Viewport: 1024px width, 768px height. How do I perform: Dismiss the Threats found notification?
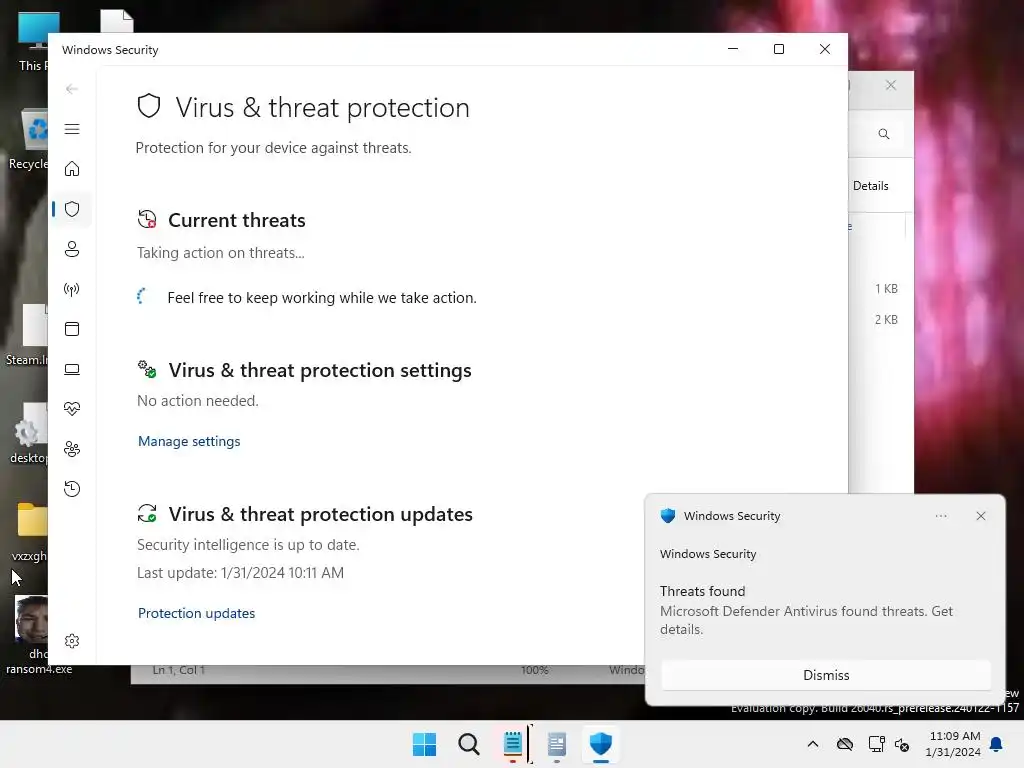[x=826, y=675]
